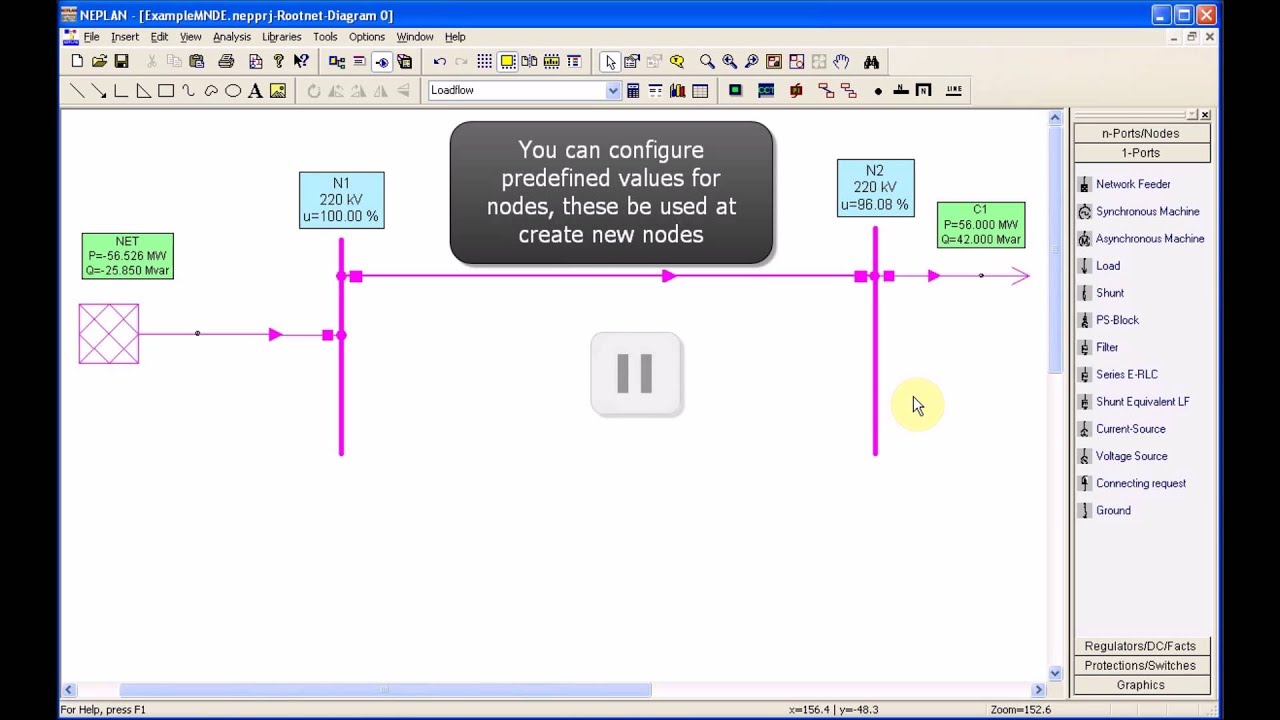
Task: Choose the ellipse drawing tool
Action: 233,91
